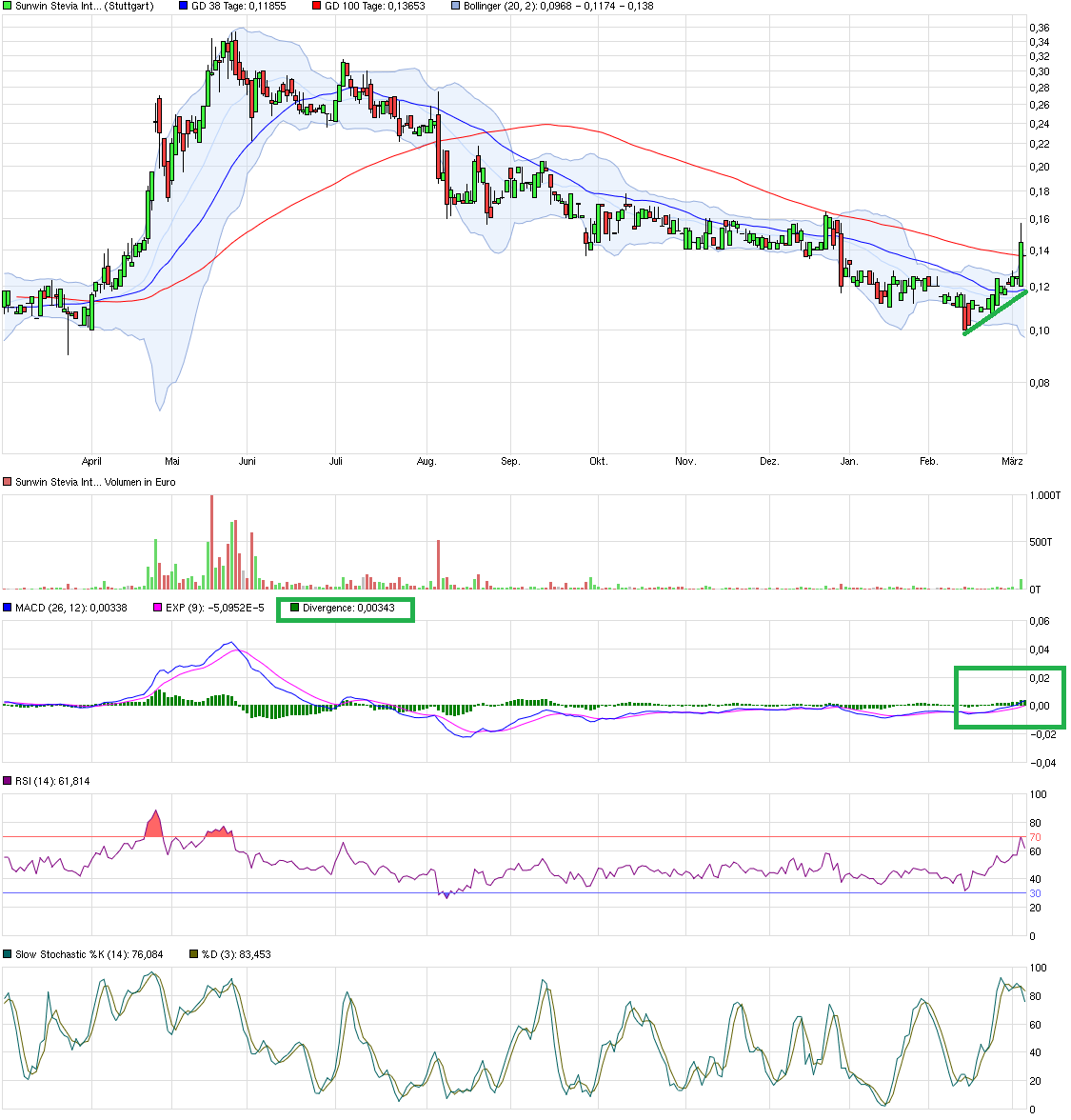Click the 1.000T label on the volume axis
The height and width of the screenshot is (1120, 1071).
coord(1044,495)
